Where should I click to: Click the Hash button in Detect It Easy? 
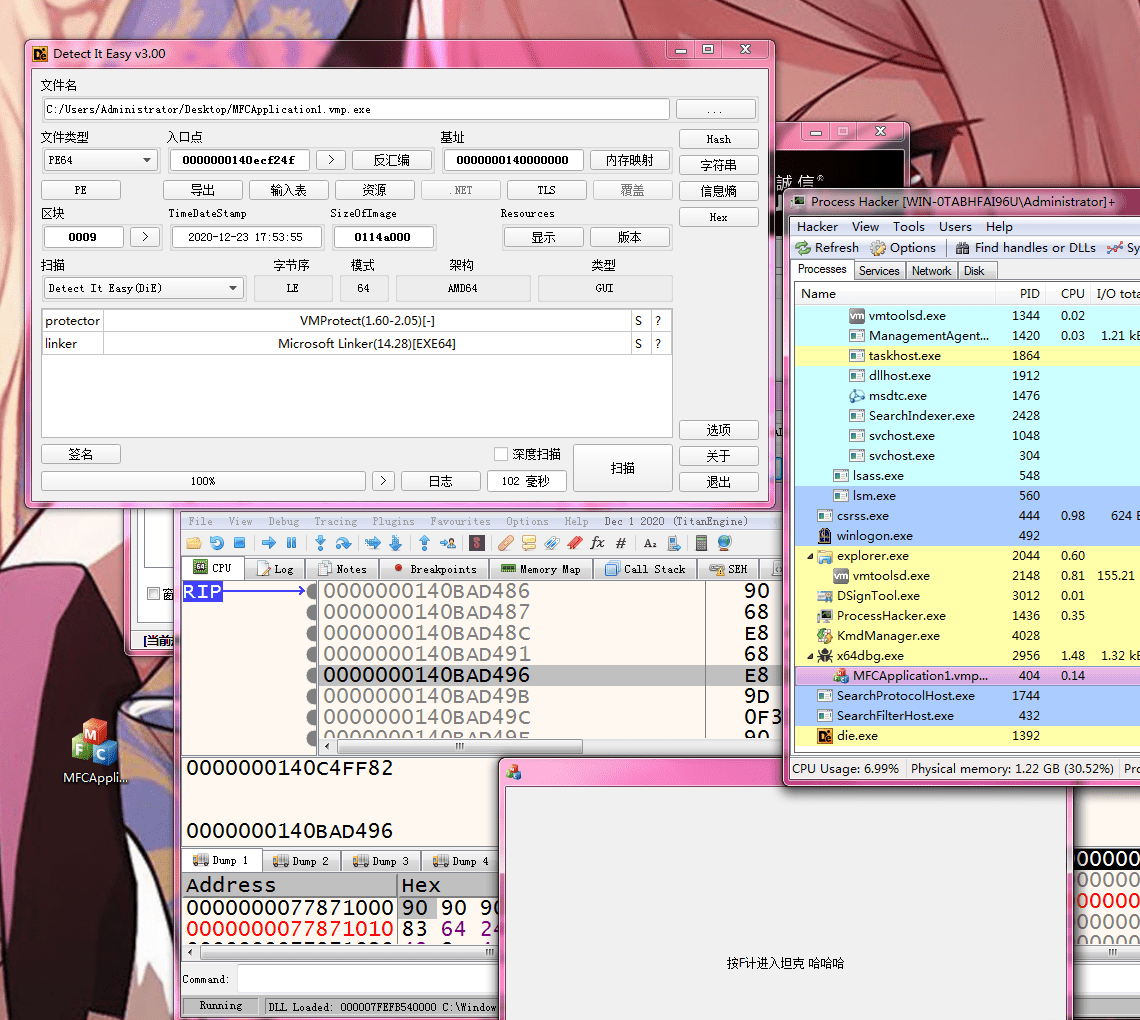point(718,139)
